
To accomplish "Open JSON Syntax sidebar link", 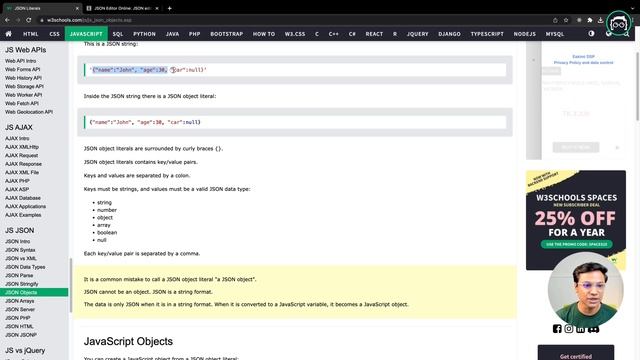I will pyautogui.click(x=20, y=250).
